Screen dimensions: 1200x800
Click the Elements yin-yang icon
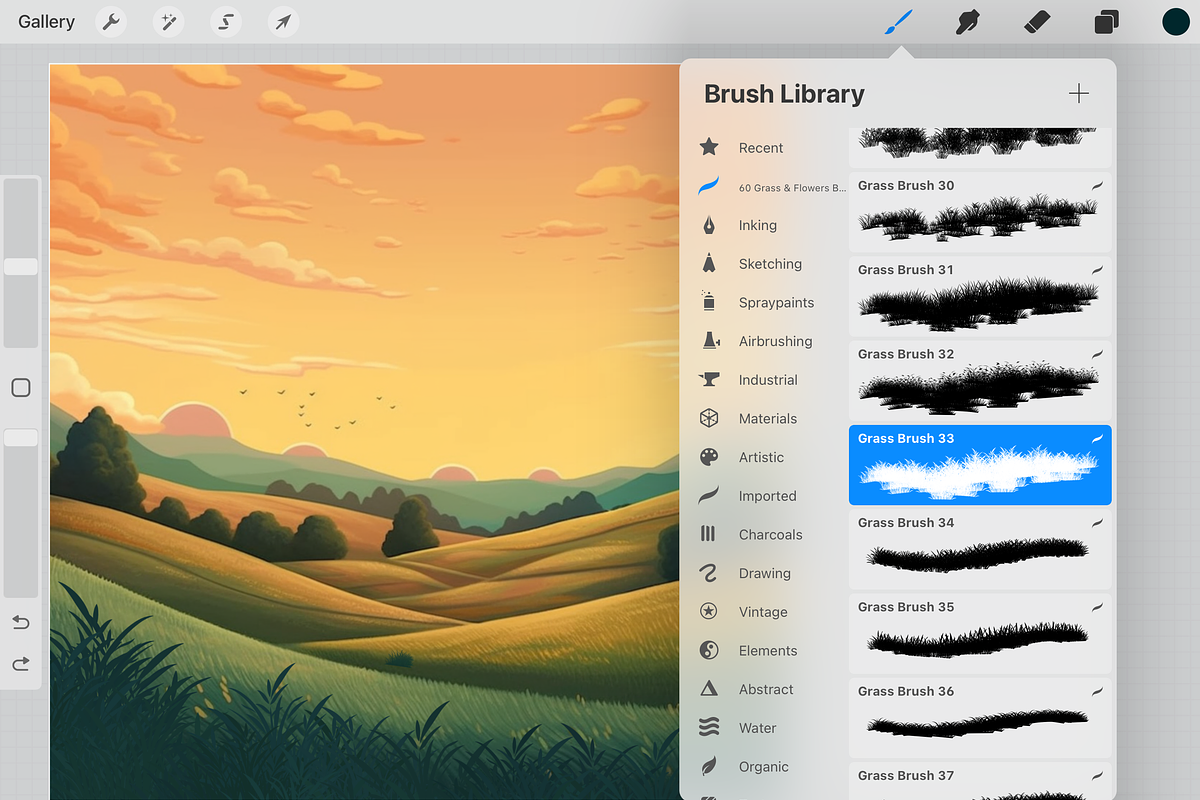709,650
